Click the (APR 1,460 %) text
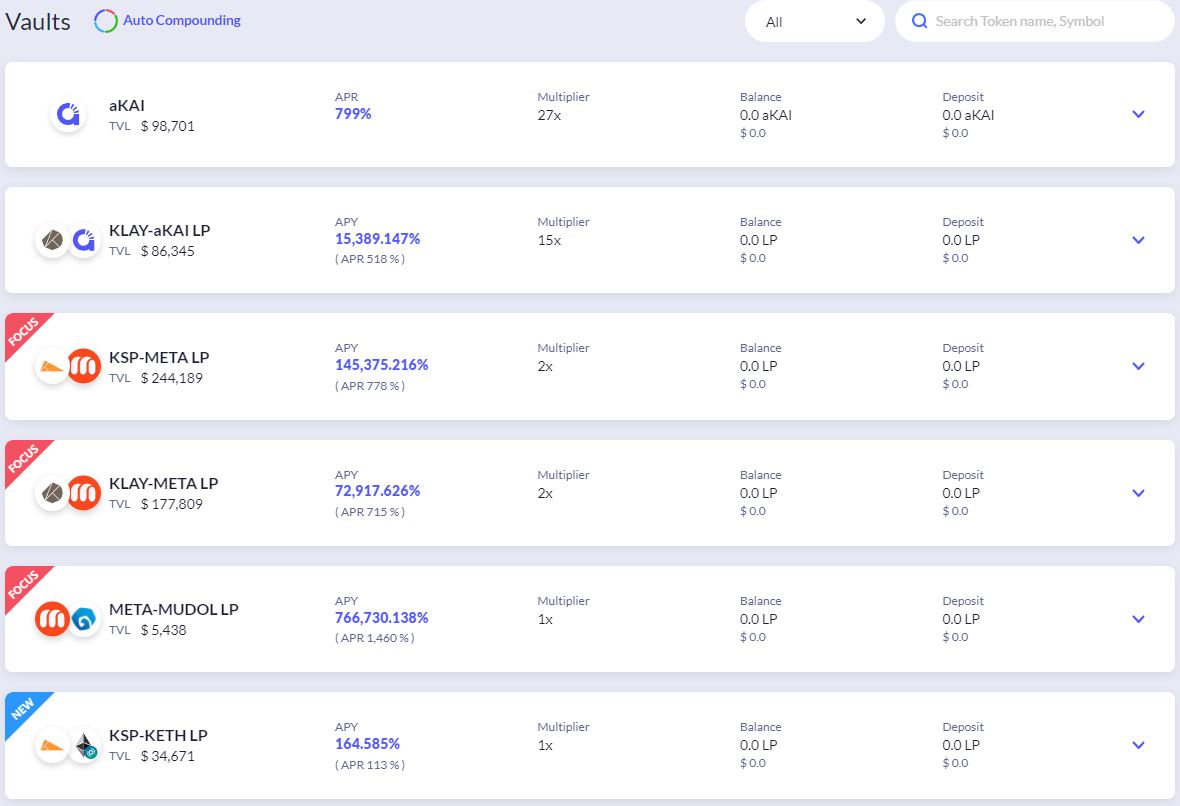The image size is (1180, 806). click(x=374, y=637)
